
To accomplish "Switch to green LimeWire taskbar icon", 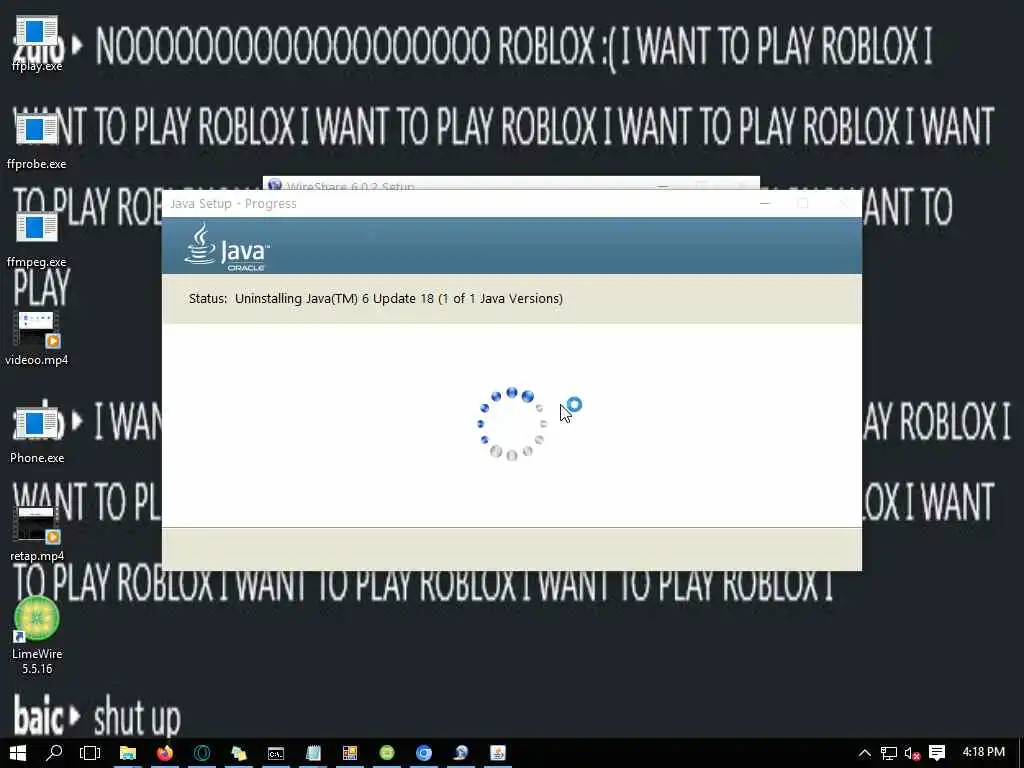I will (x=387, y=753).
